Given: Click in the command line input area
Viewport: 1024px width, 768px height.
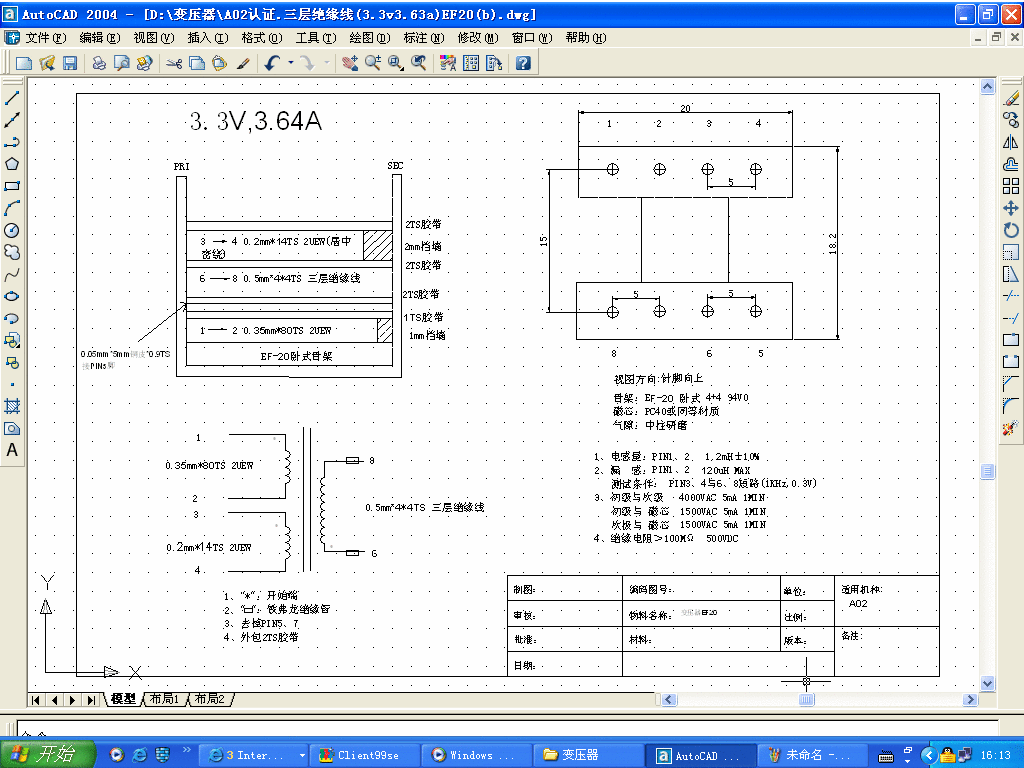Looking at the screenshot, I should (x=507, y=729).
